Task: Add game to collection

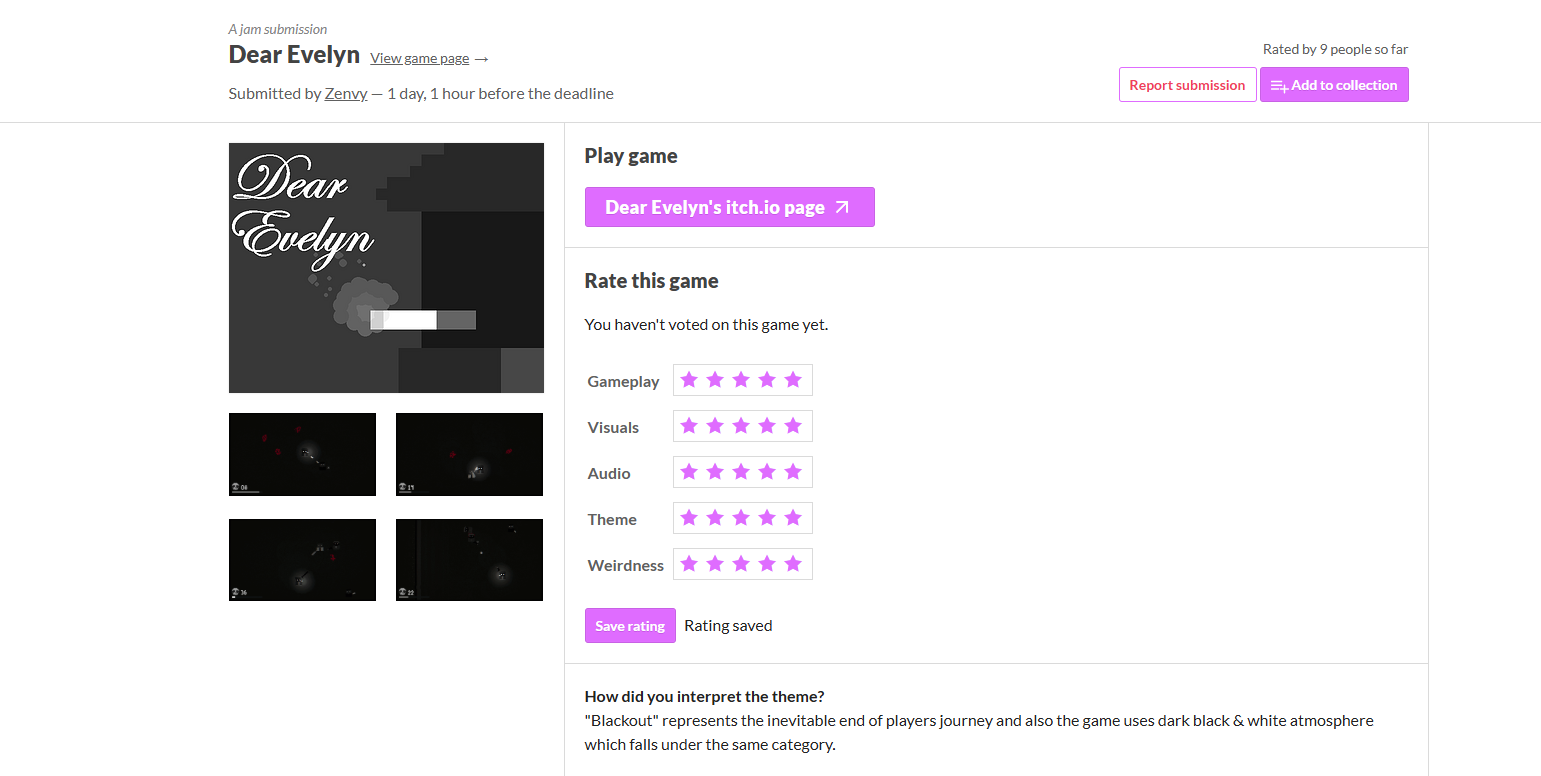Action: point(1334,85)
